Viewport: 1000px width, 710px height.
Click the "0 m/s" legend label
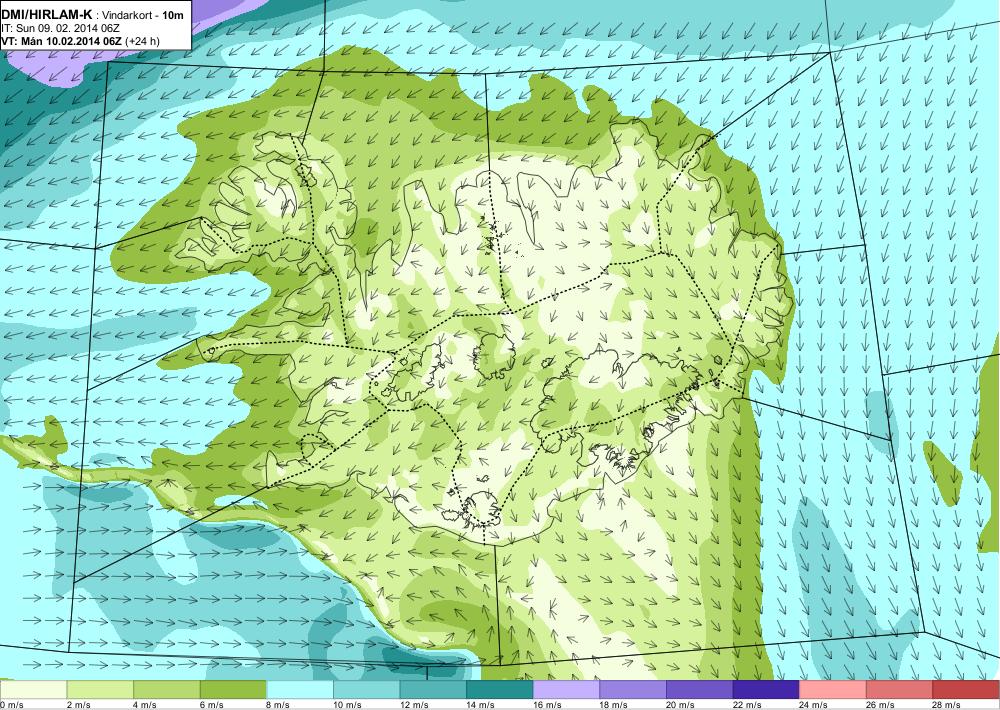11,705
